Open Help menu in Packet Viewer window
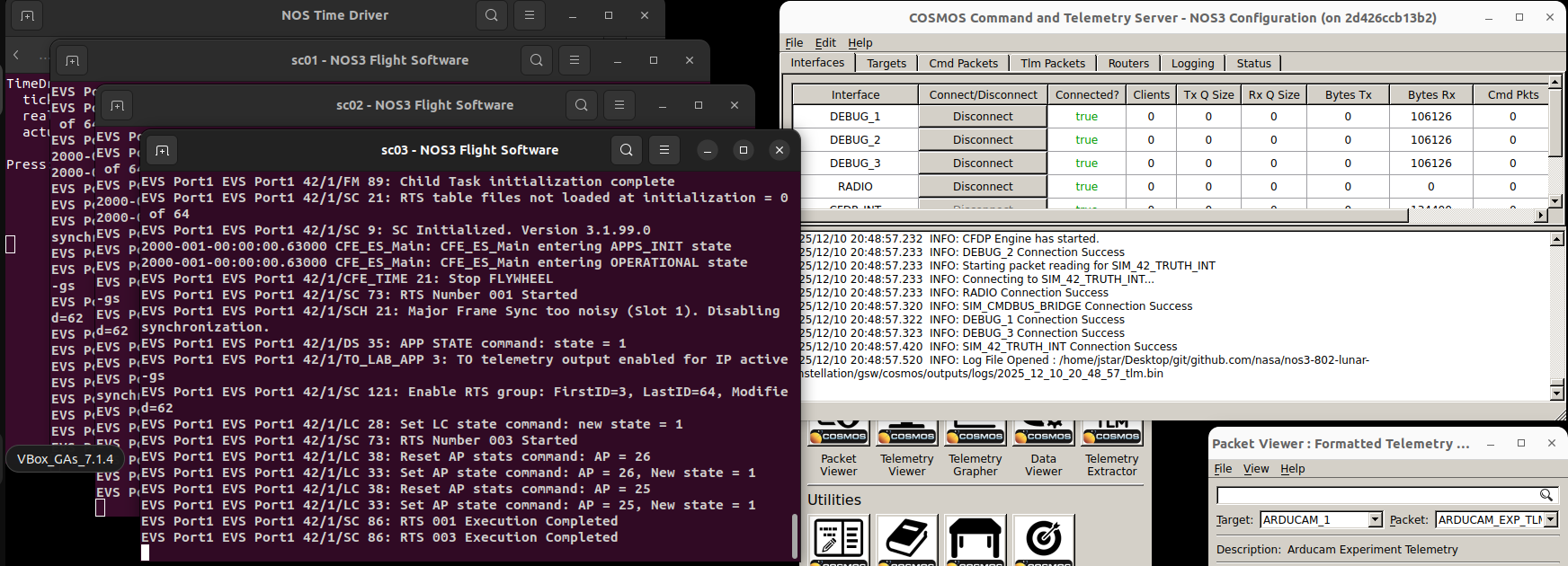The width and height of the screenshot is (1568, 566). coord(1293,469)
